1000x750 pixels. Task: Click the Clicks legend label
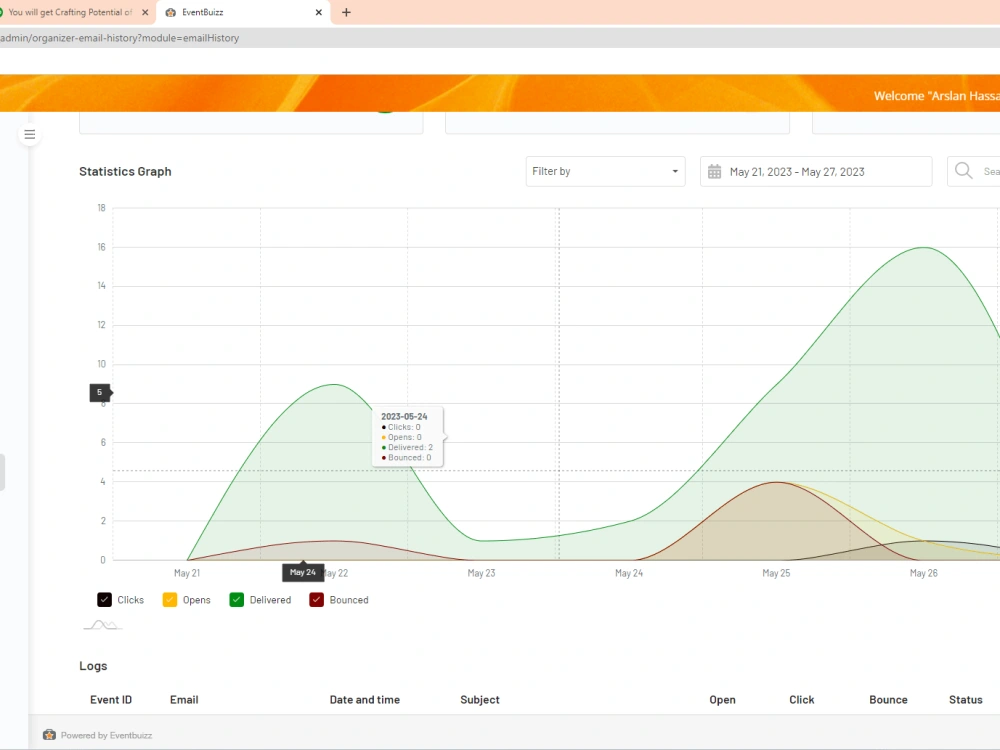coord(131,600)
